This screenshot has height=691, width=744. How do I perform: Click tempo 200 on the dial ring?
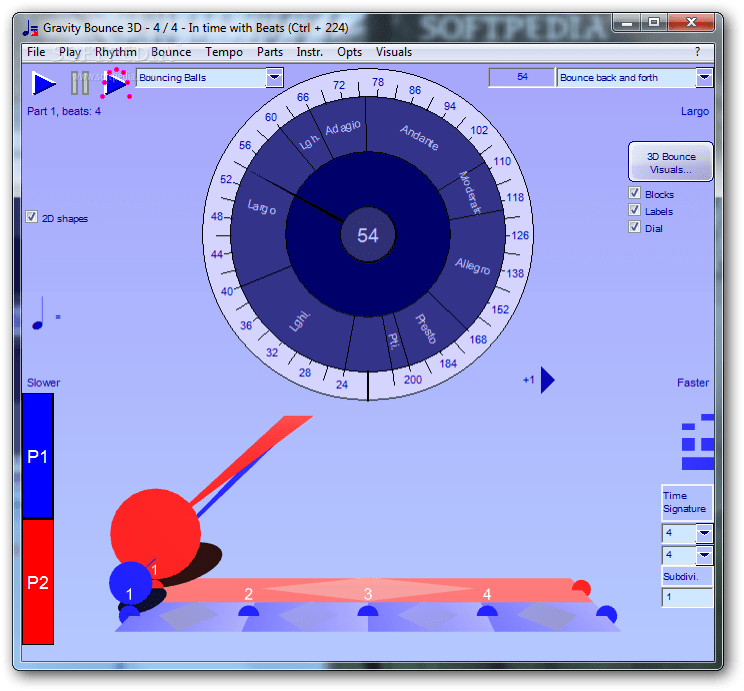click(x=413, y=380)
